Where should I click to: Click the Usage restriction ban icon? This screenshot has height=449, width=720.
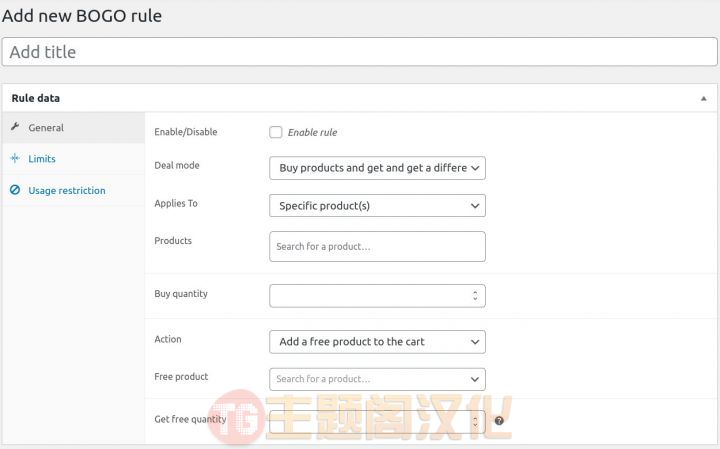click(15, 190)
